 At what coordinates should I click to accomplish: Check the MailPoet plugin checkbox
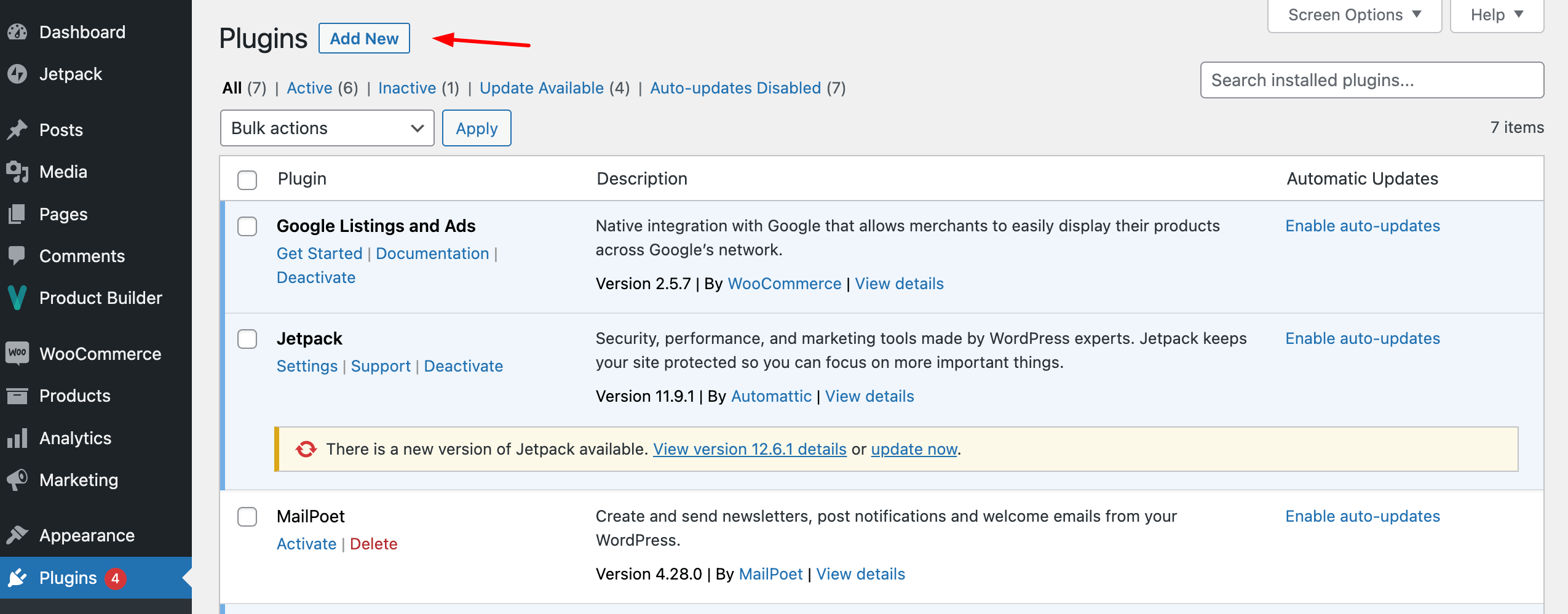pyautogui.click(x=247, y=517)
